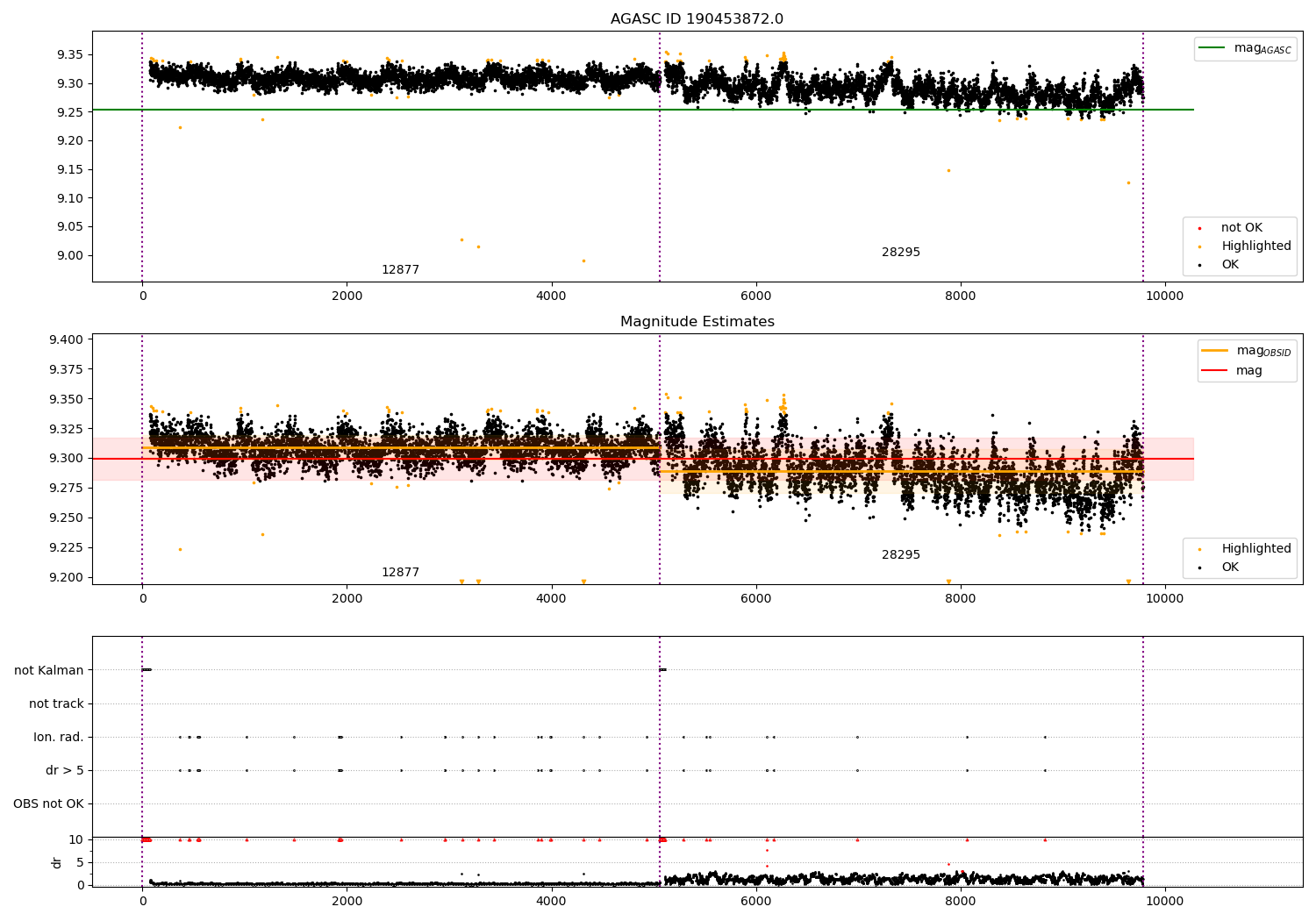Click the '9.300' y-axis tick label
This screenshot has height=921, width=1316.
click(x=67, y=459)
